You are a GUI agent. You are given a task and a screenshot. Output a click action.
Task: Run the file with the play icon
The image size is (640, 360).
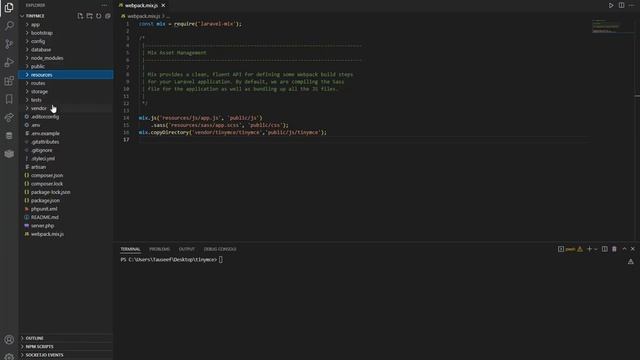(x=611, y=5)
